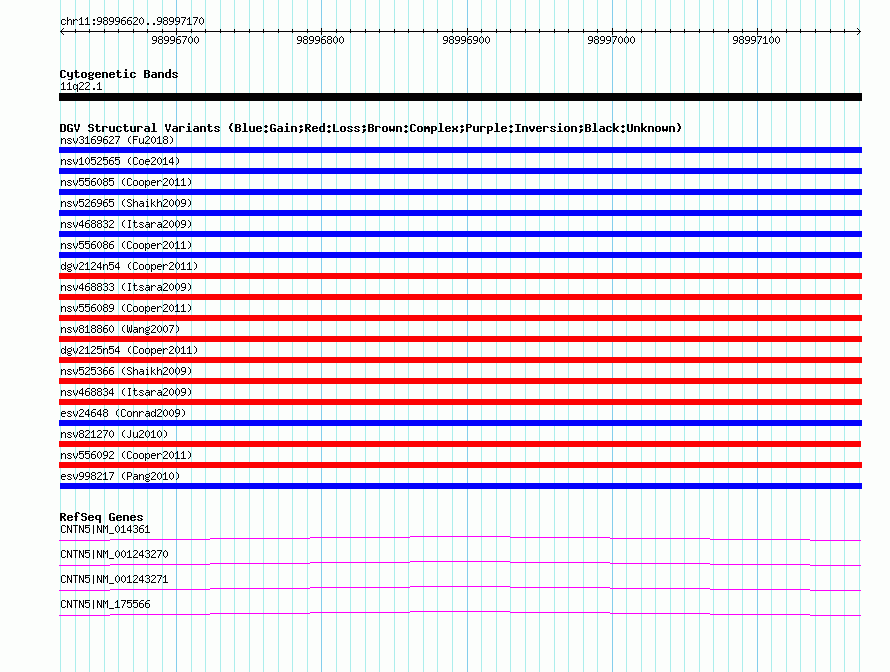890x672 pixels.
Task: Click the magenta line under CNTN5|NM_014361
Action: point(460,538)
